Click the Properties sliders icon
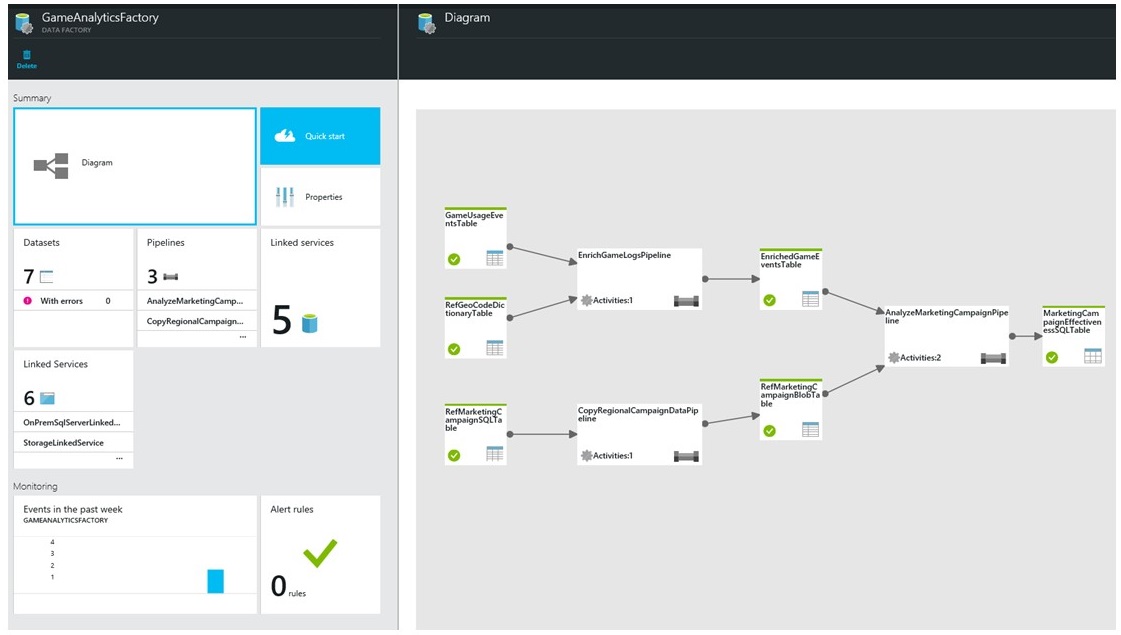1121x635 pixels. click(x=285, y=197)
